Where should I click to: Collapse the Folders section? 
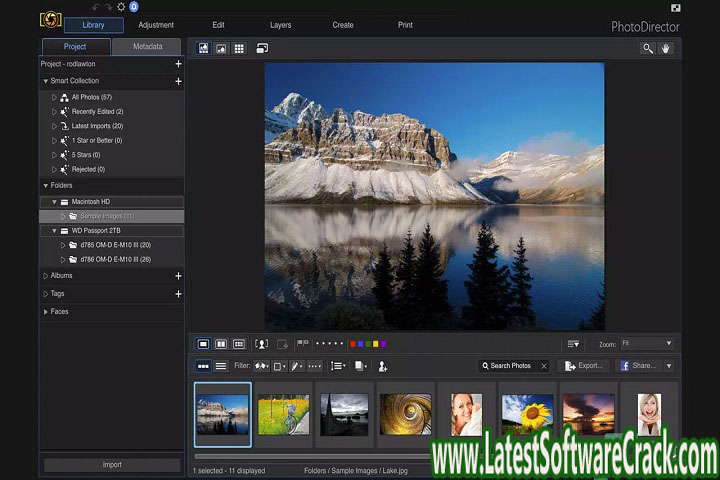(x=45, y=186)
